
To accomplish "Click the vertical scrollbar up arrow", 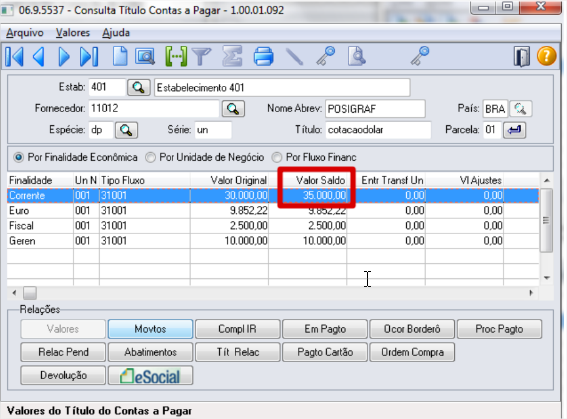I will 546,180.
